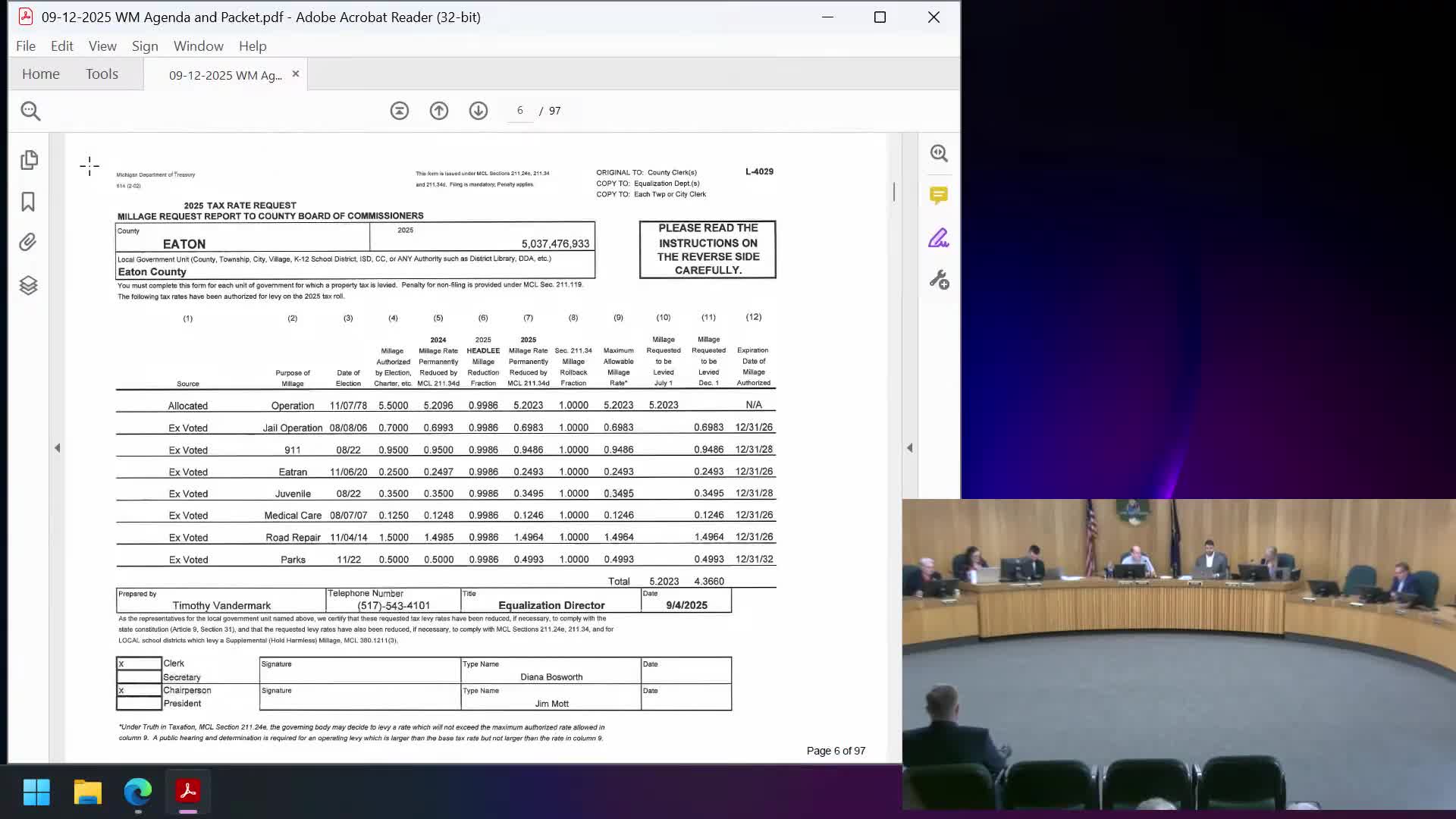Expand the right tools pane arrow

point(910,448)
